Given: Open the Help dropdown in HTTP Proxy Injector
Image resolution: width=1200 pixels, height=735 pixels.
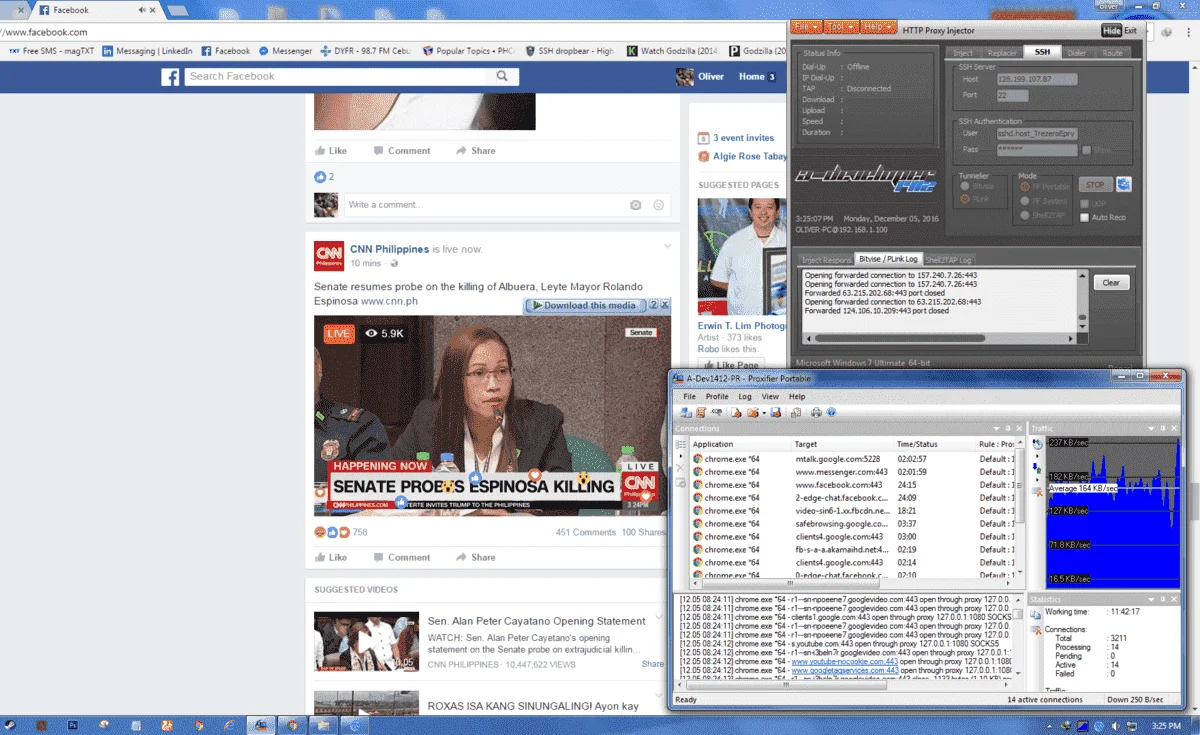Looking at the screenshot, I should 879,27.
